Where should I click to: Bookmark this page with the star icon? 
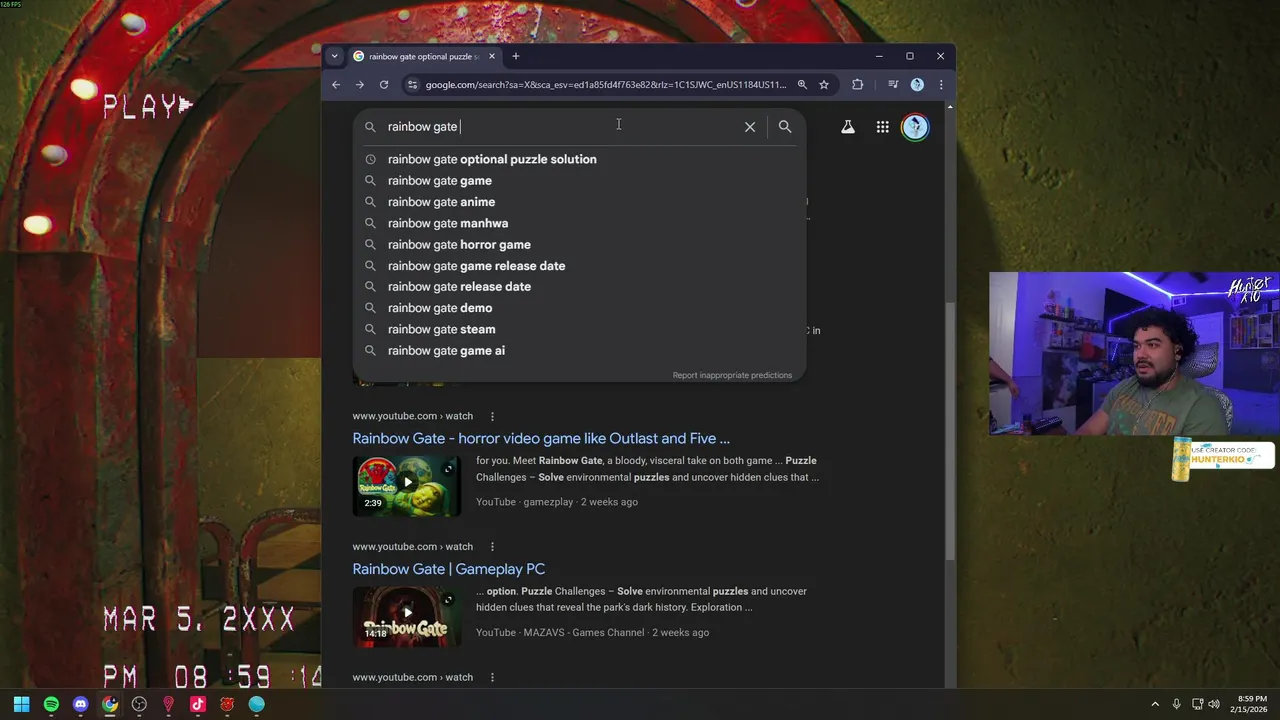824,85
